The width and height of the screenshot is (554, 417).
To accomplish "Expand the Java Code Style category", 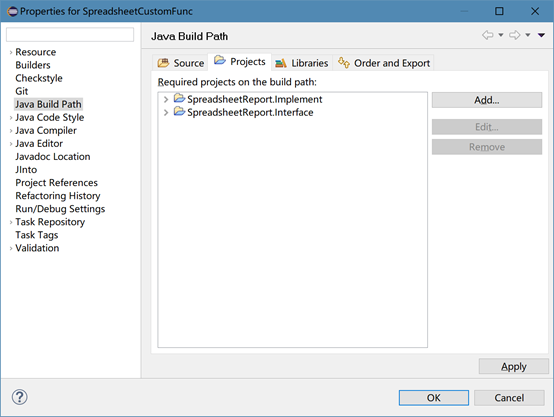I will (x=11, y=118).
